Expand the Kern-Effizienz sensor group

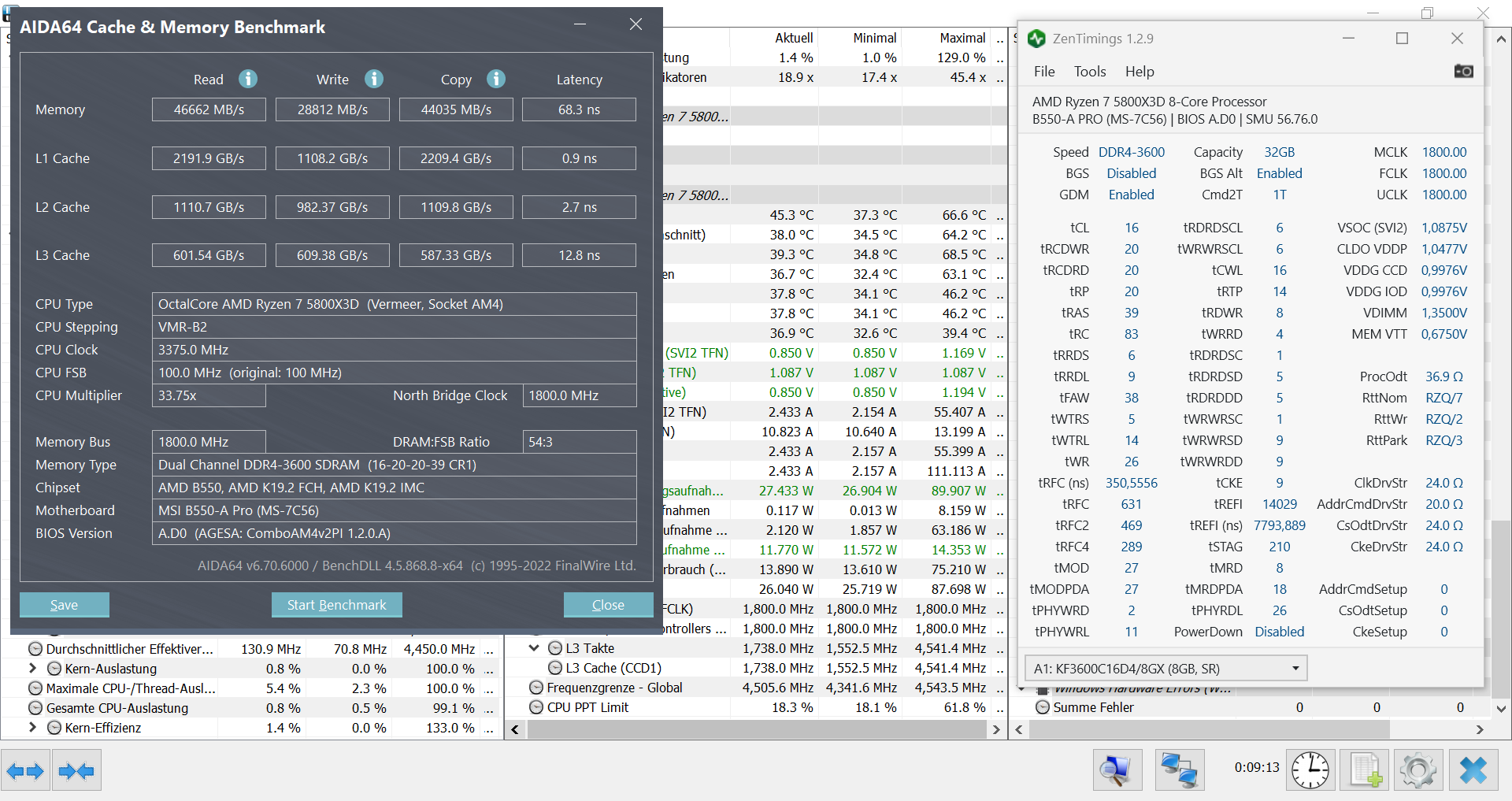click(x=32, y=727)
